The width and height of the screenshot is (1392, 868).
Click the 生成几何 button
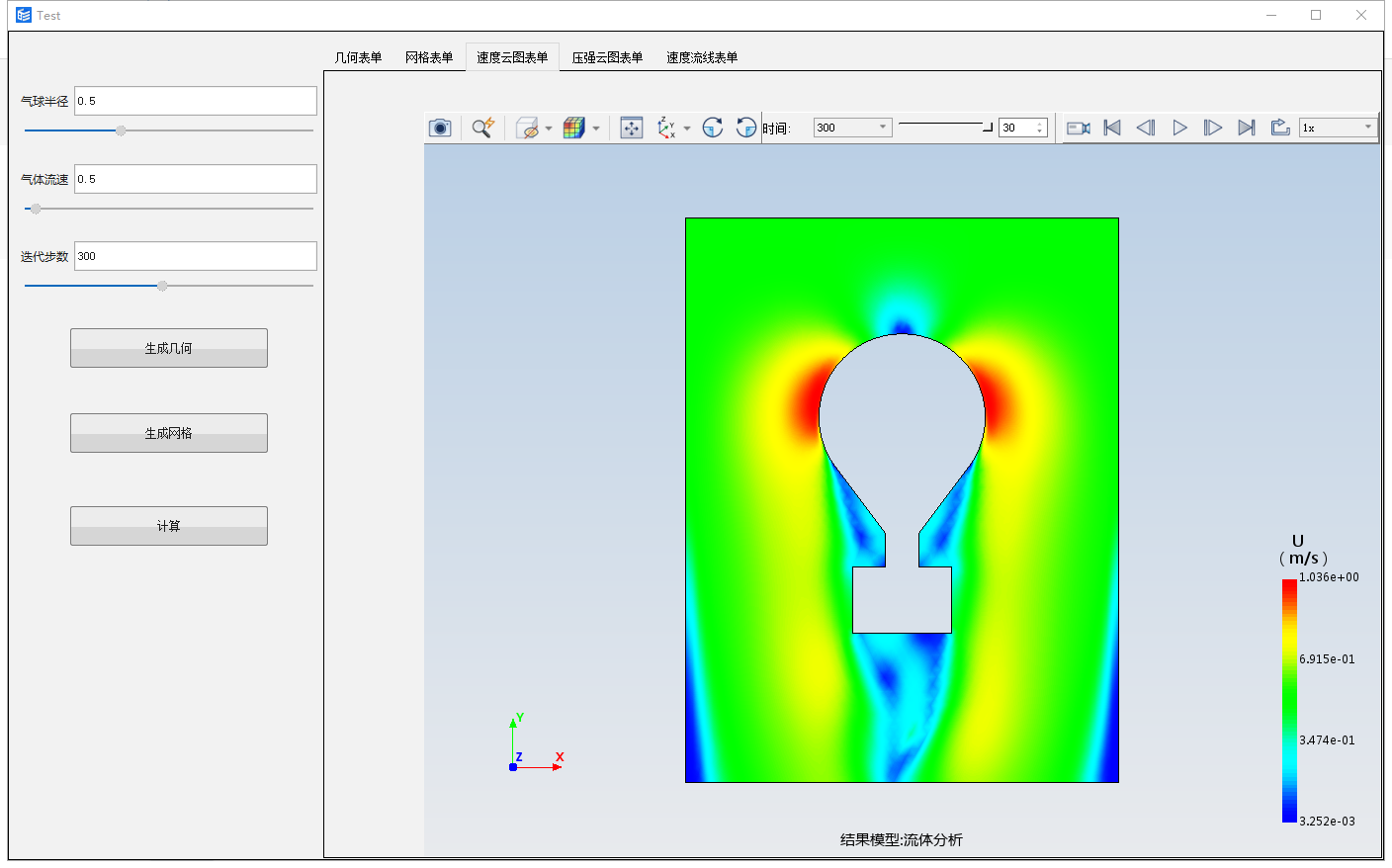click(x=169, y=348)
